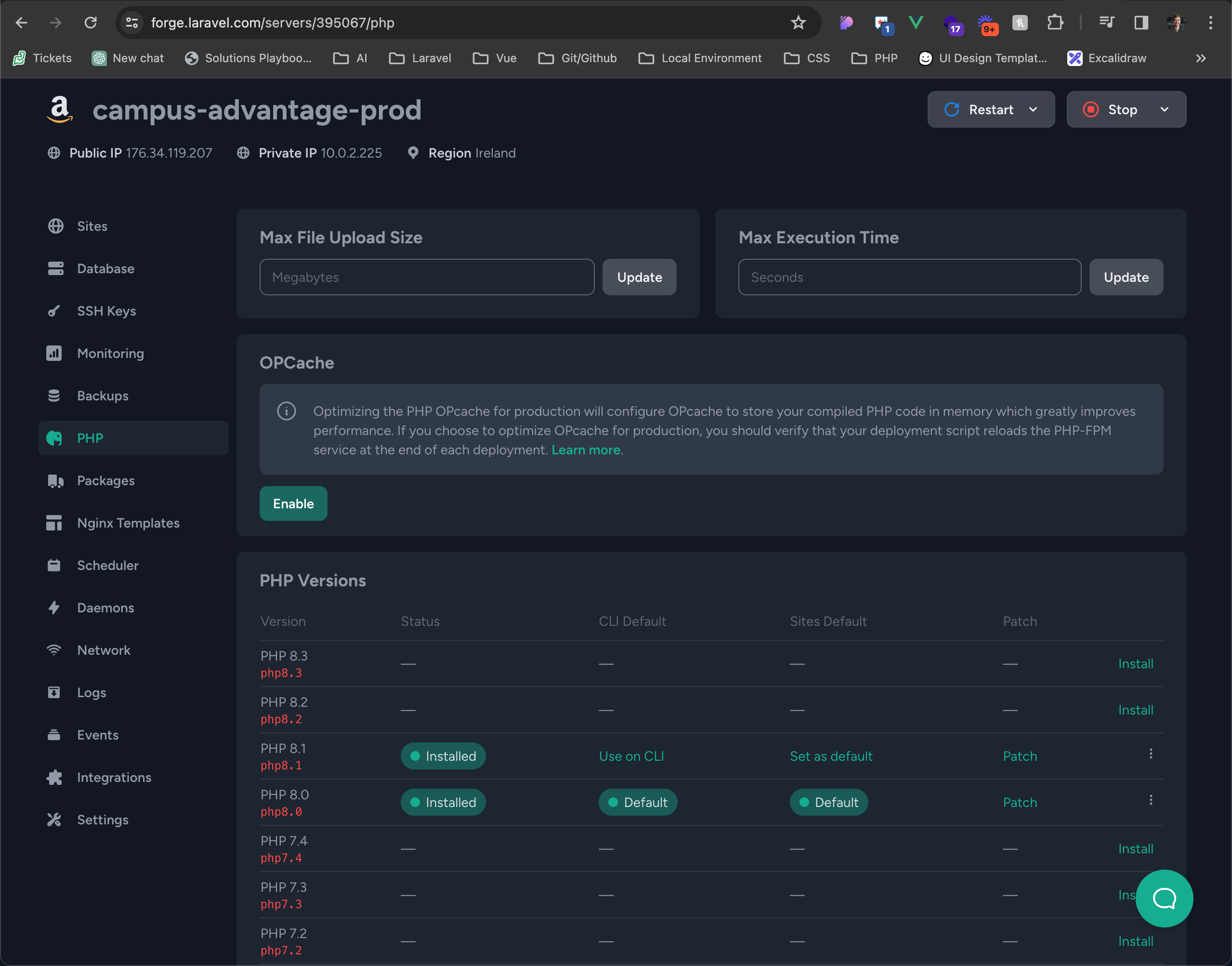This screenshot has width=1232, height=966.
Task: Open the Sites globe icon in sidebar
Action: [x=55, y=226]
